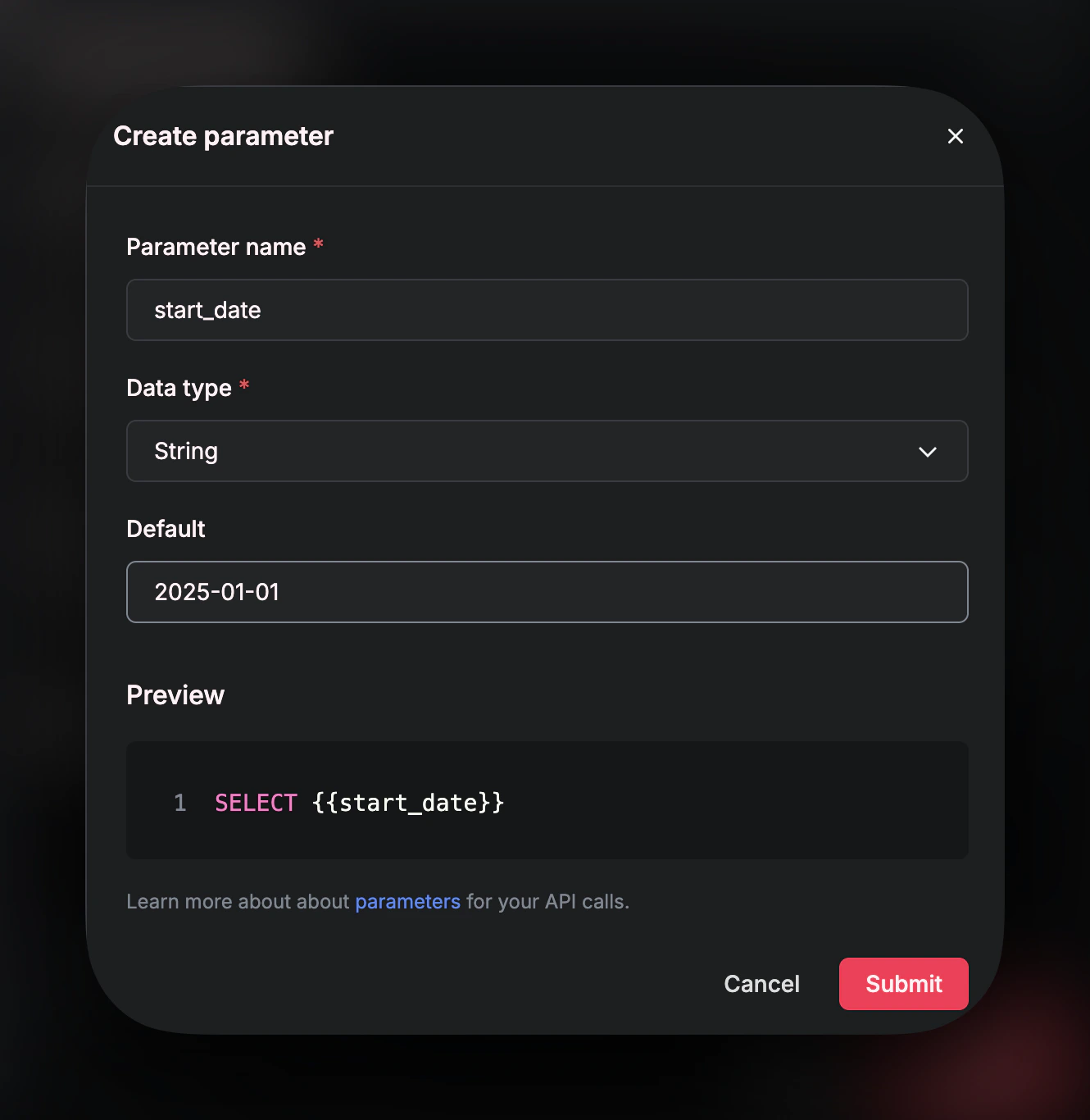Expand the String type selector
The width and height of the screenshot is (1090, 1120).
[547, 451]
